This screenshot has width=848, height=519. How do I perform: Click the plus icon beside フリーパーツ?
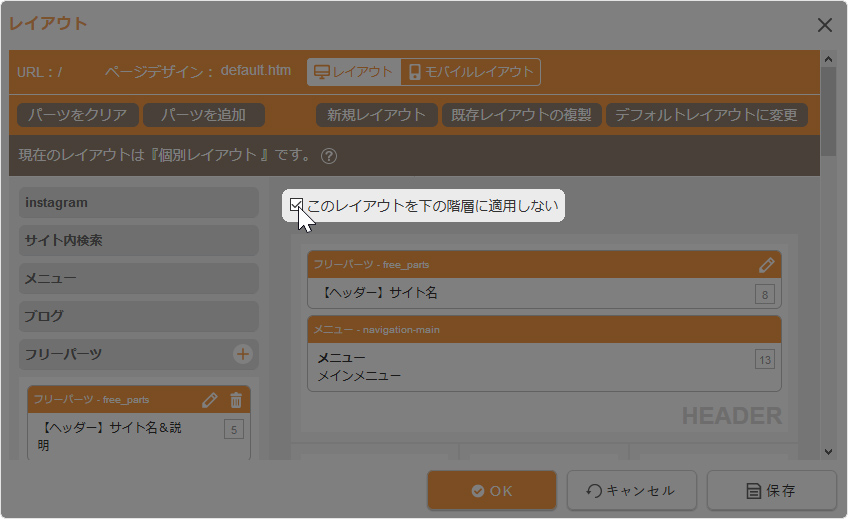pos(242,354)
